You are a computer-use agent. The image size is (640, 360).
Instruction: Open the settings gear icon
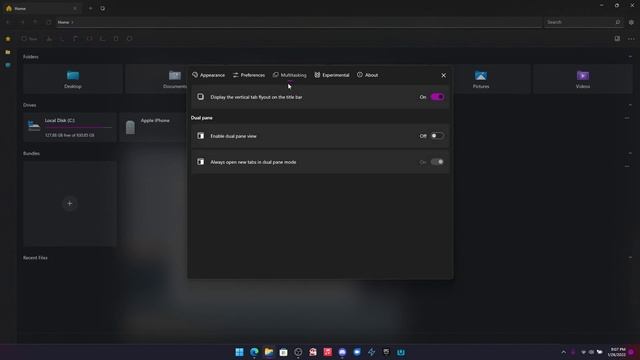coord(631,22)
